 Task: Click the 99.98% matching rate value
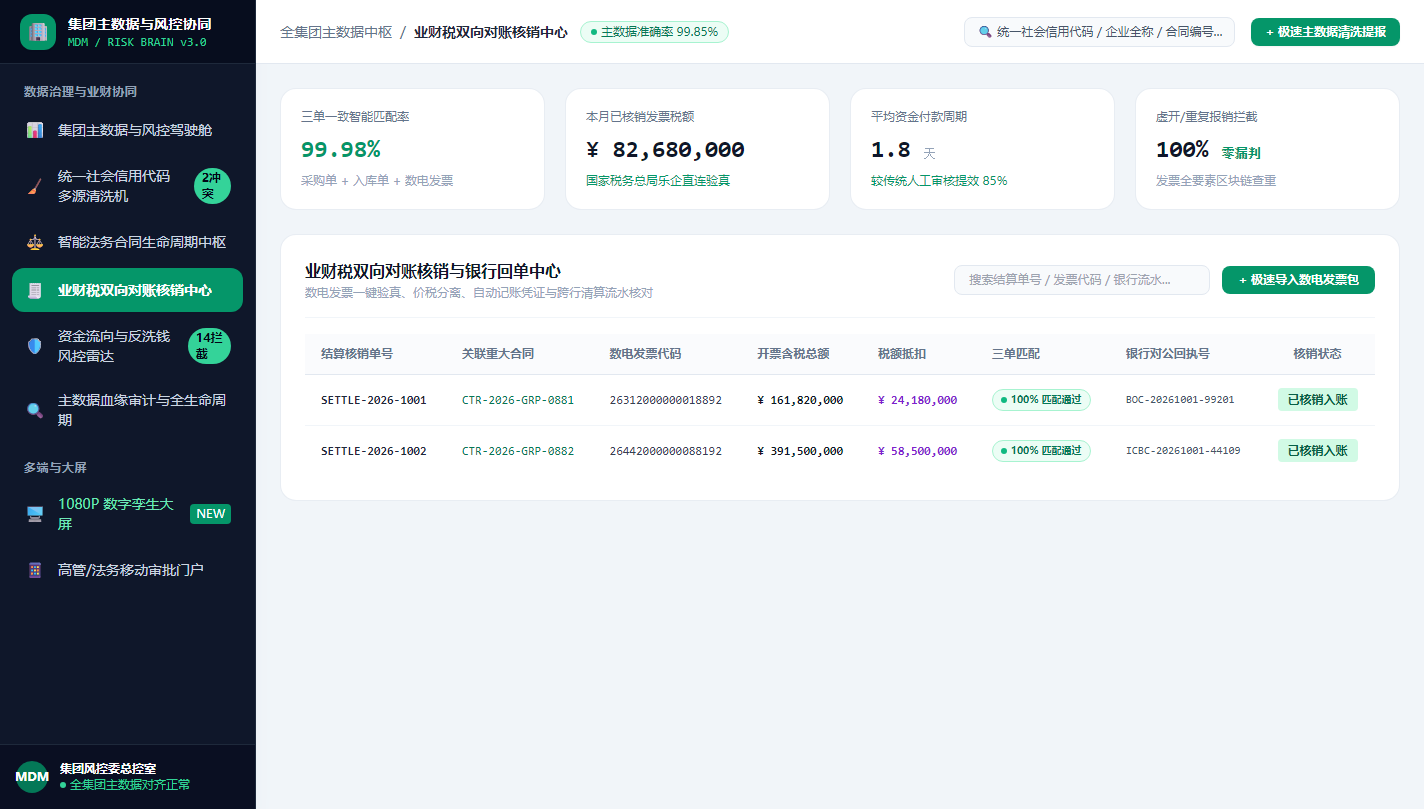[x=341, y=150]
